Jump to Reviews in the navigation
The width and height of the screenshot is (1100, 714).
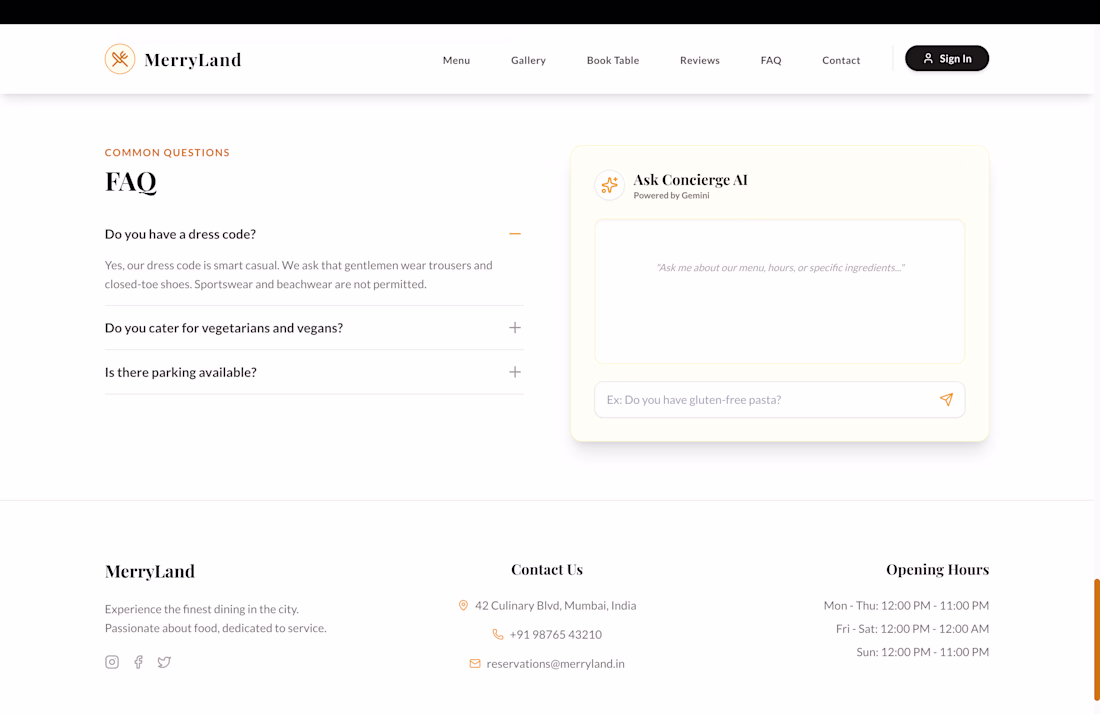pyautogui.click(x=699, y=60)
